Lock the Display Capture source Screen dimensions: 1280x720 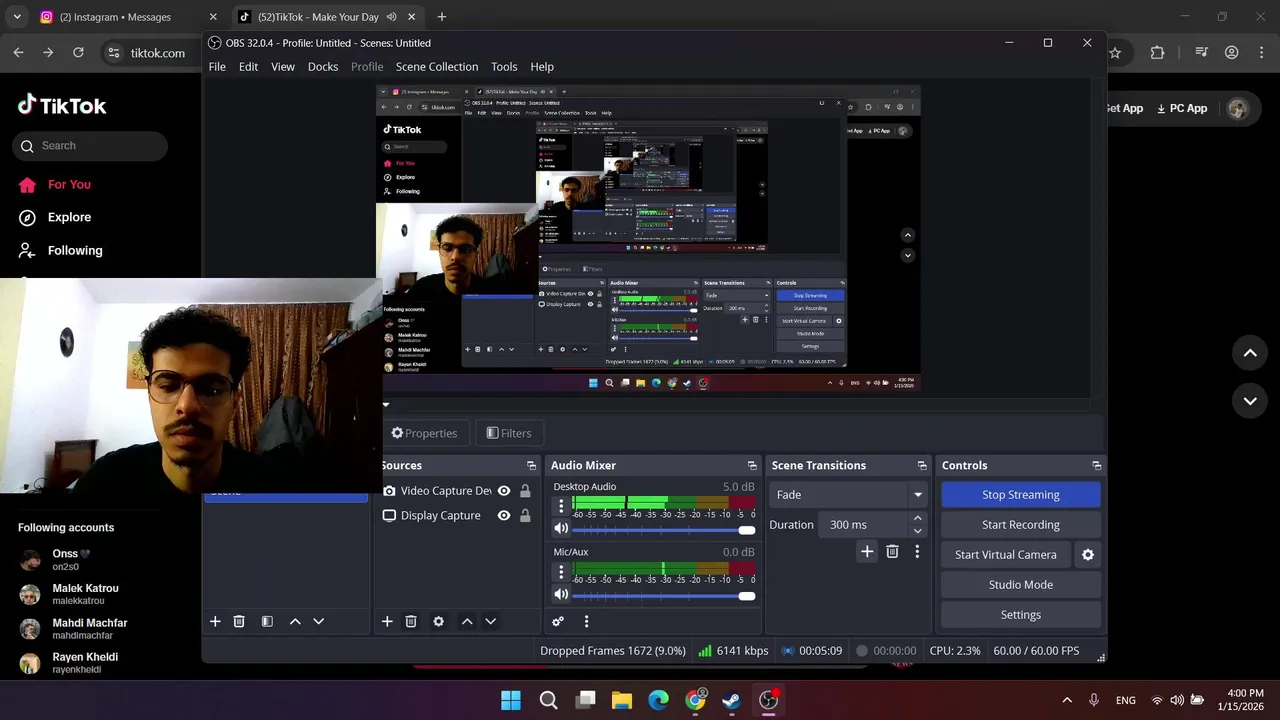(x=525, y=515)
